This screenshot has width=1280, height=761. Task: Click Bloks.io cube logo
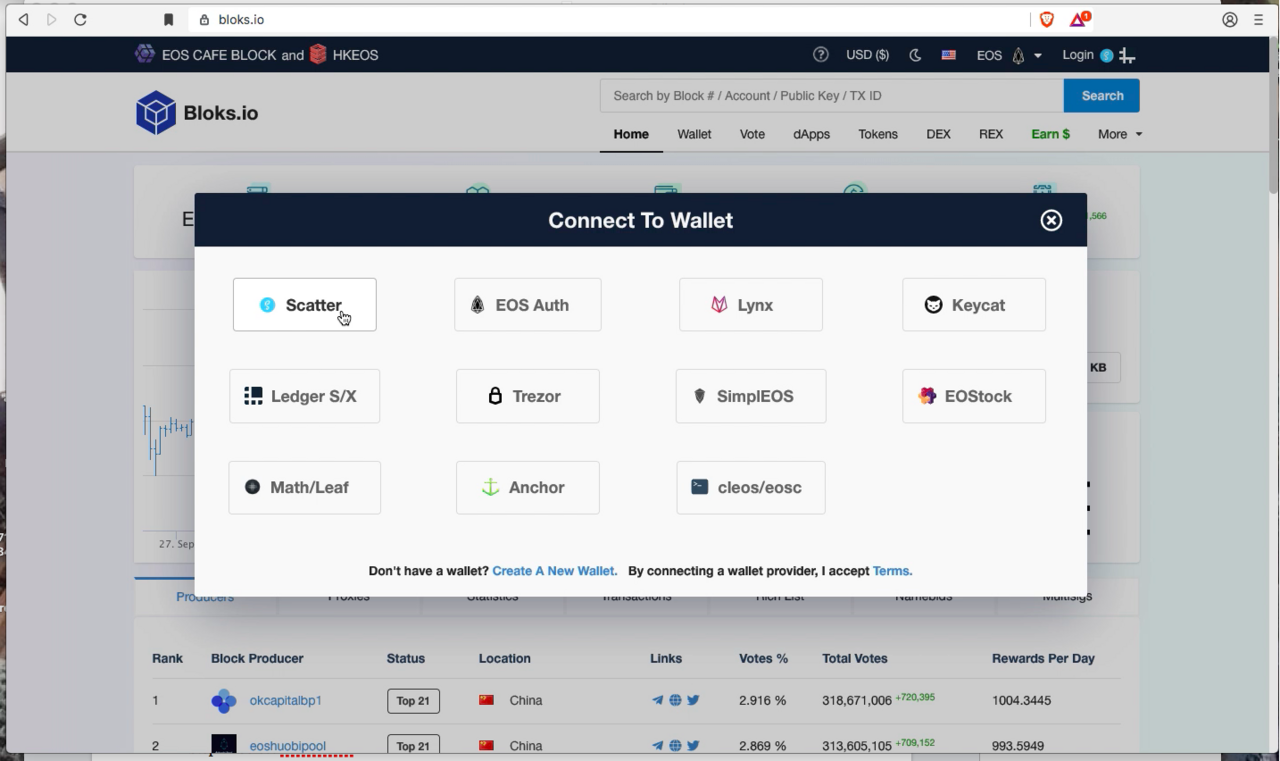tap(156, 112)
